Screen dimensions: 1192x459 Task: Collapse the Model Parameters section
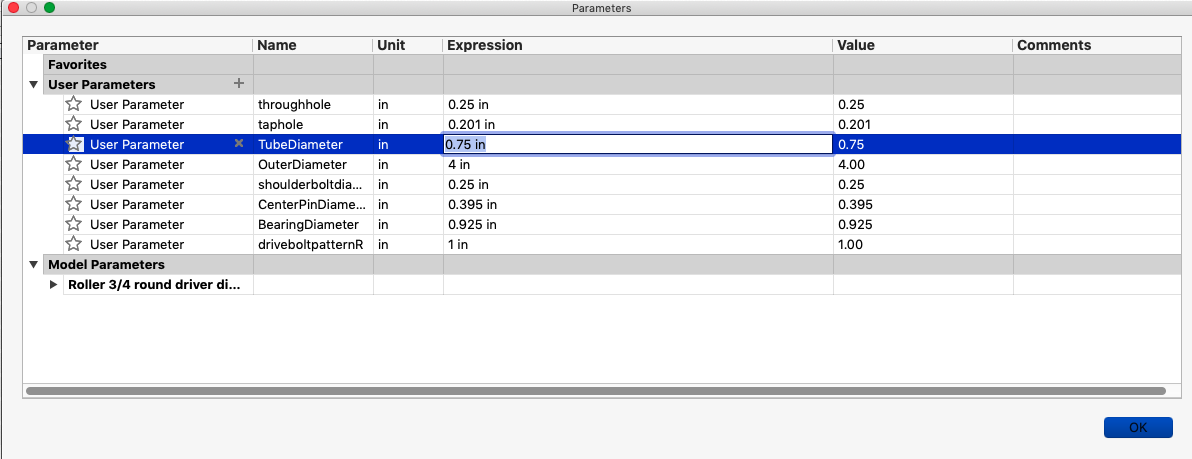(34, 265)
